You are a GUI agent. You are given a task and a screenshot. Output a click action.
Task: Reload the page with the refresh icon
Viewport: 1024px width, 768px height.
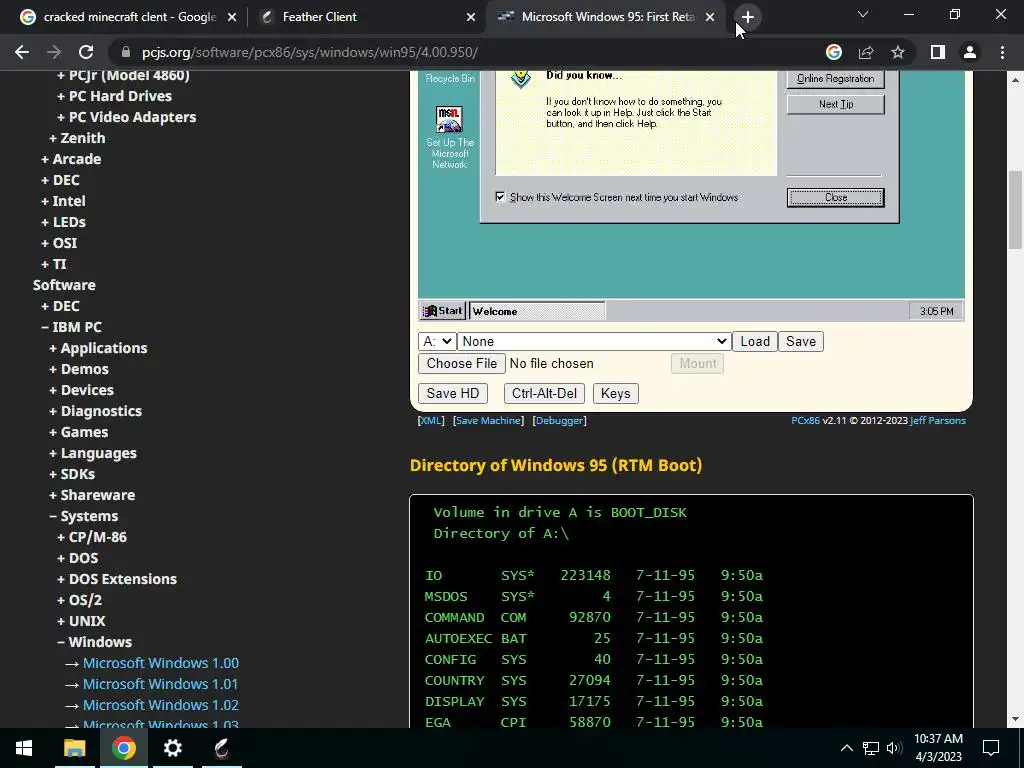point(86,52)
